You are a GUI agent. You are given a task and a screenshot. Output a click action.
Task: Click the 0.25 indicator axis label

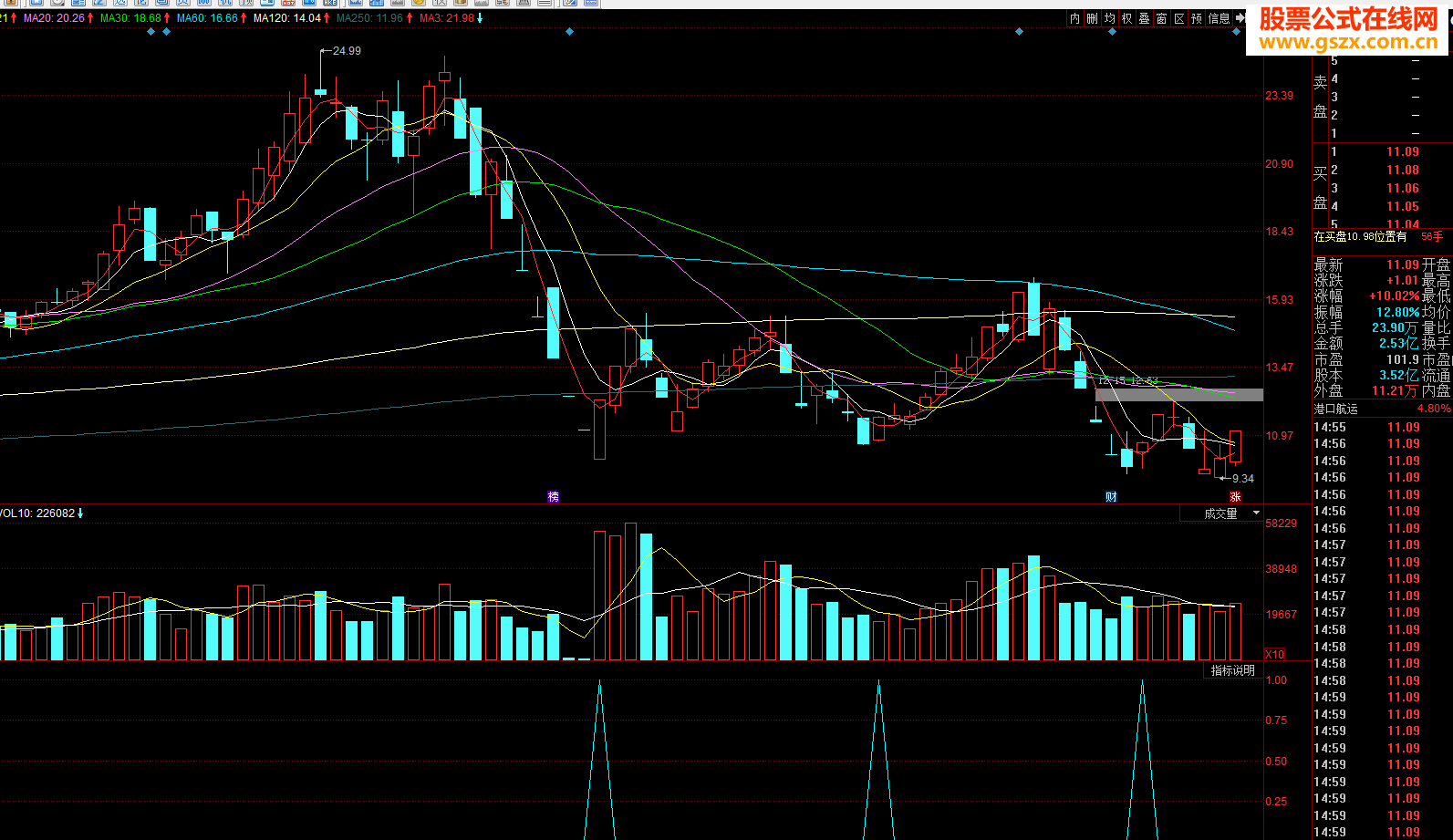point(1276,801)
